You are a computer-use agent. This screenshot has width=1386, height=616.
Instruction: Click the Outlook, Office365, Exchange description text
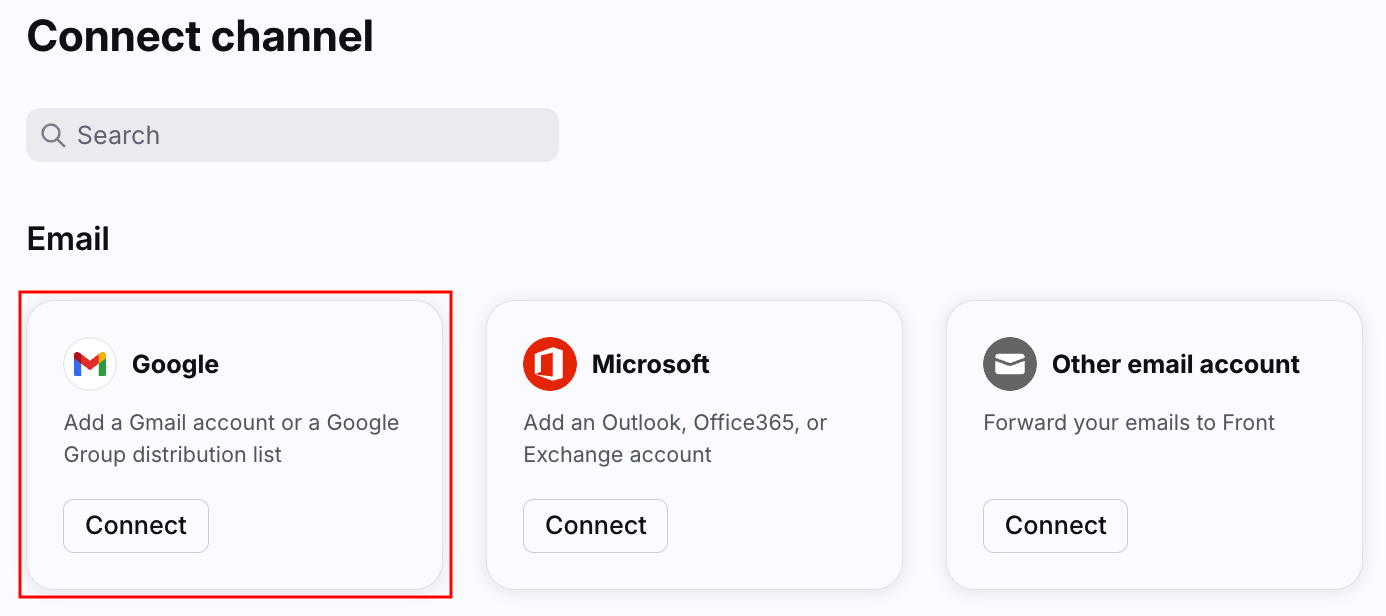676,438
